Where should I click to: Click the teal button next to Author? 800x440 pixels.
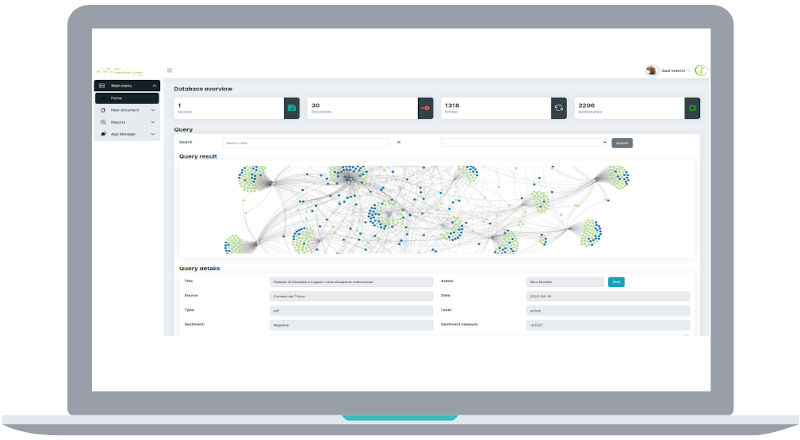click(x=616, y=282)
